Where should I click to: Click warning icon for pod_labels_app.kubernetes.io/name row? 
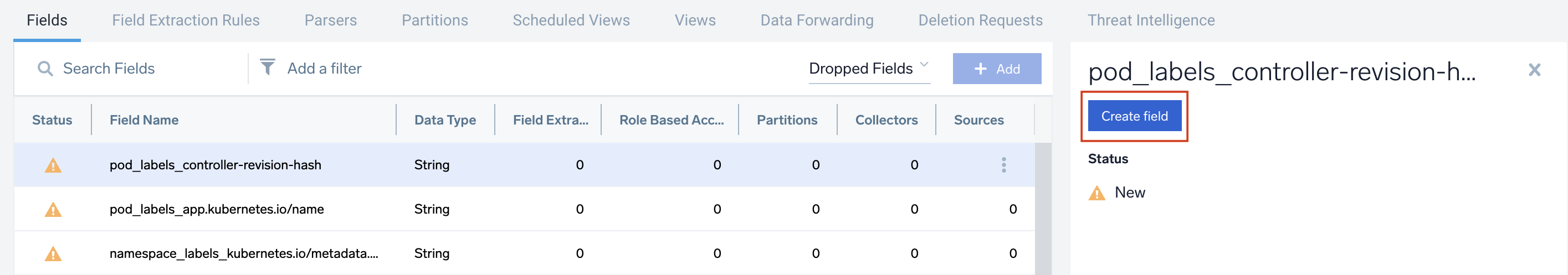(x=53, y=210)
